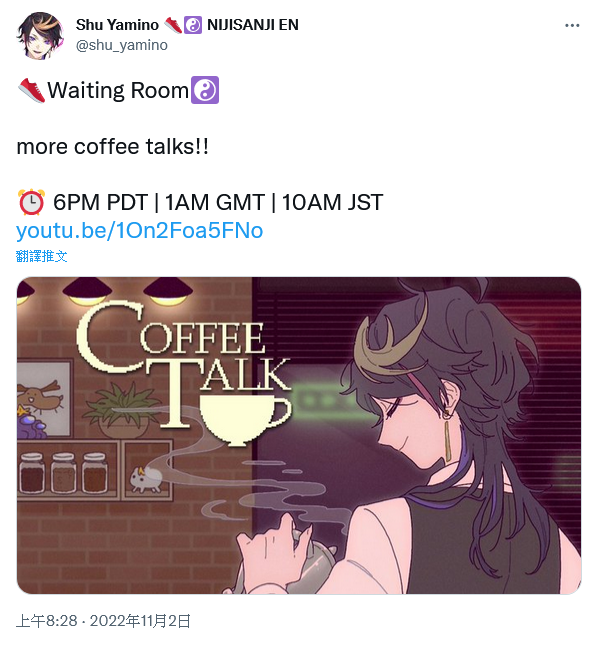
Task: Click the framed dog picture in the thumbnail
Action: tap(44, 398)
